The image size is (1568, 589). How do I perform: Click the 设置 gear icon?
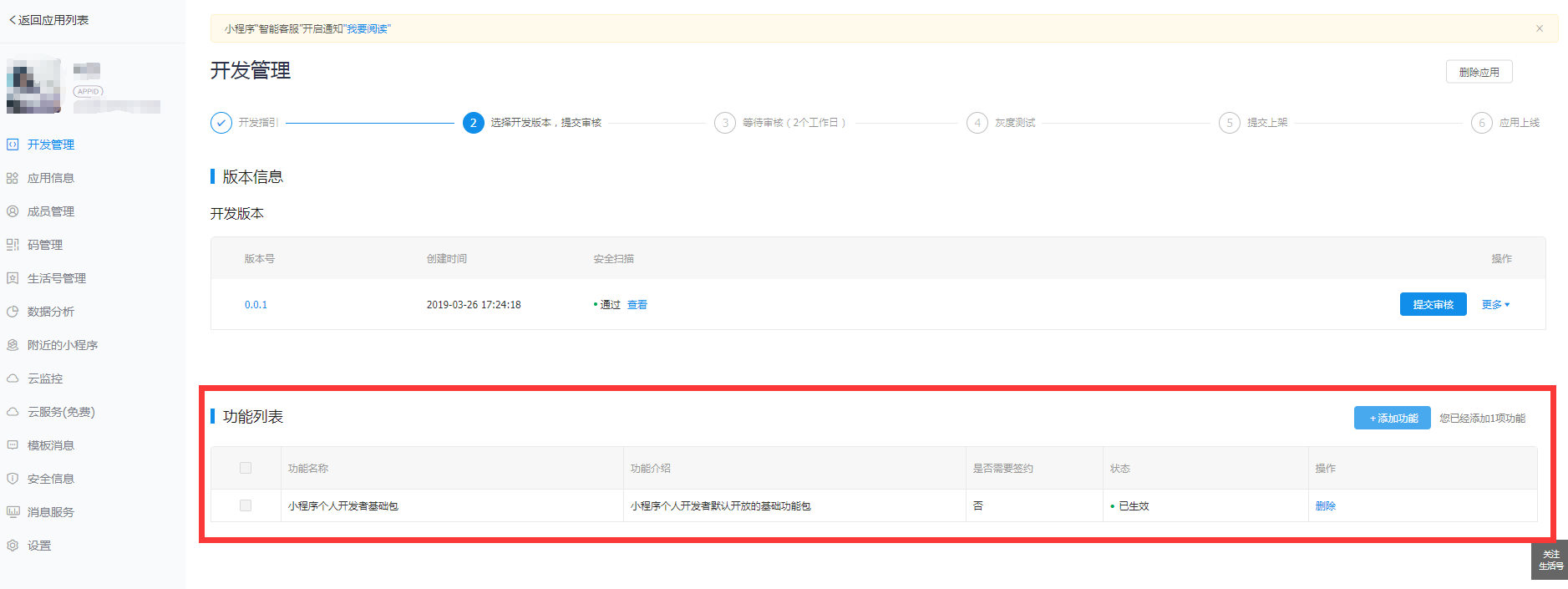[13, 546]
